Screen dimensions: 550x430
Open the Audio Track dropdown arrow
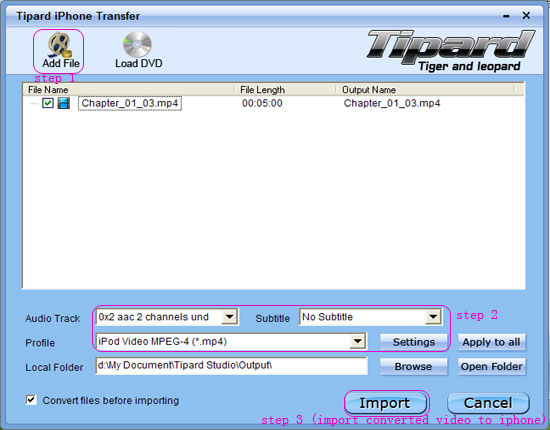tap(229, 317)
